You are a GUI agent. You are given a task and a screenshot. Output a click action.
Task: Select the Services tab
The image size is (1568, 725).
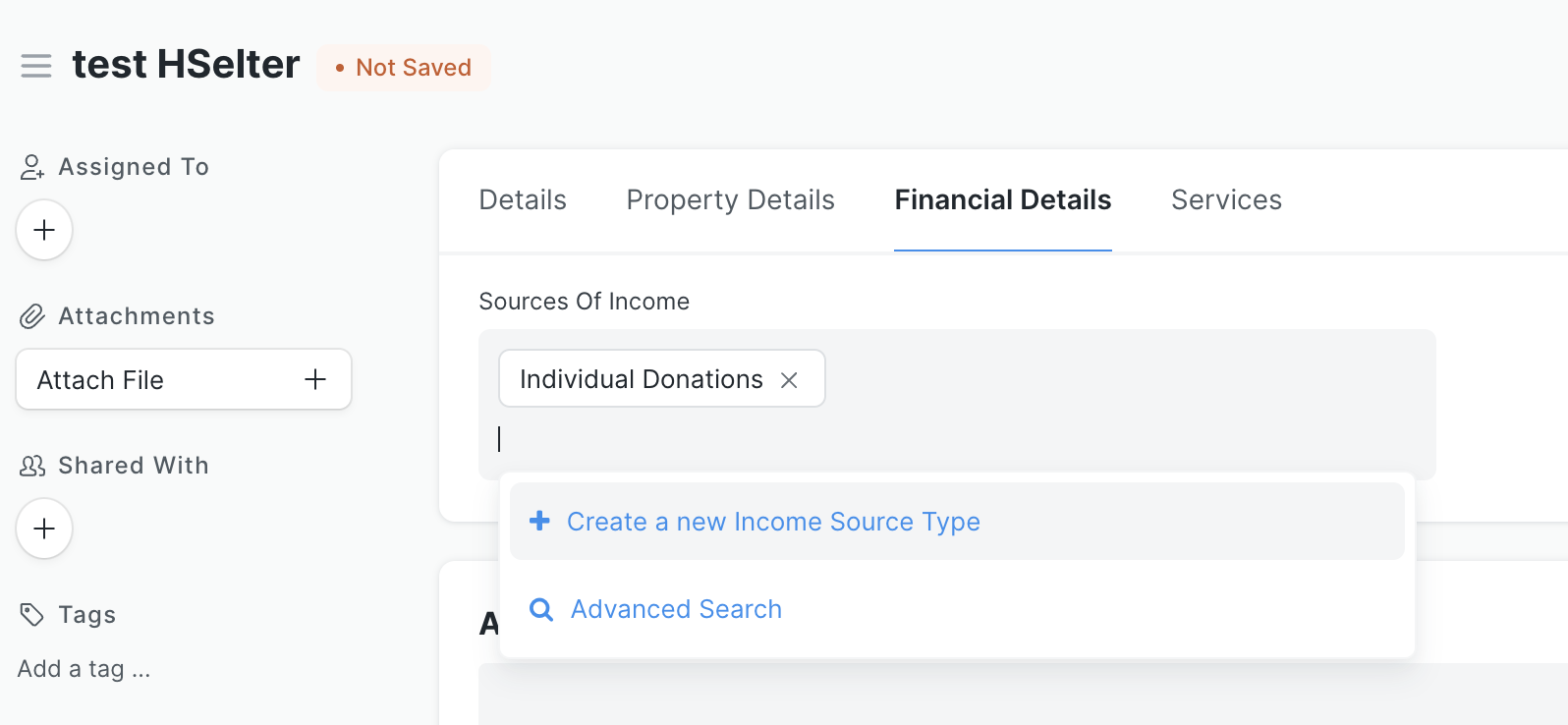[x=1225, y=199]
